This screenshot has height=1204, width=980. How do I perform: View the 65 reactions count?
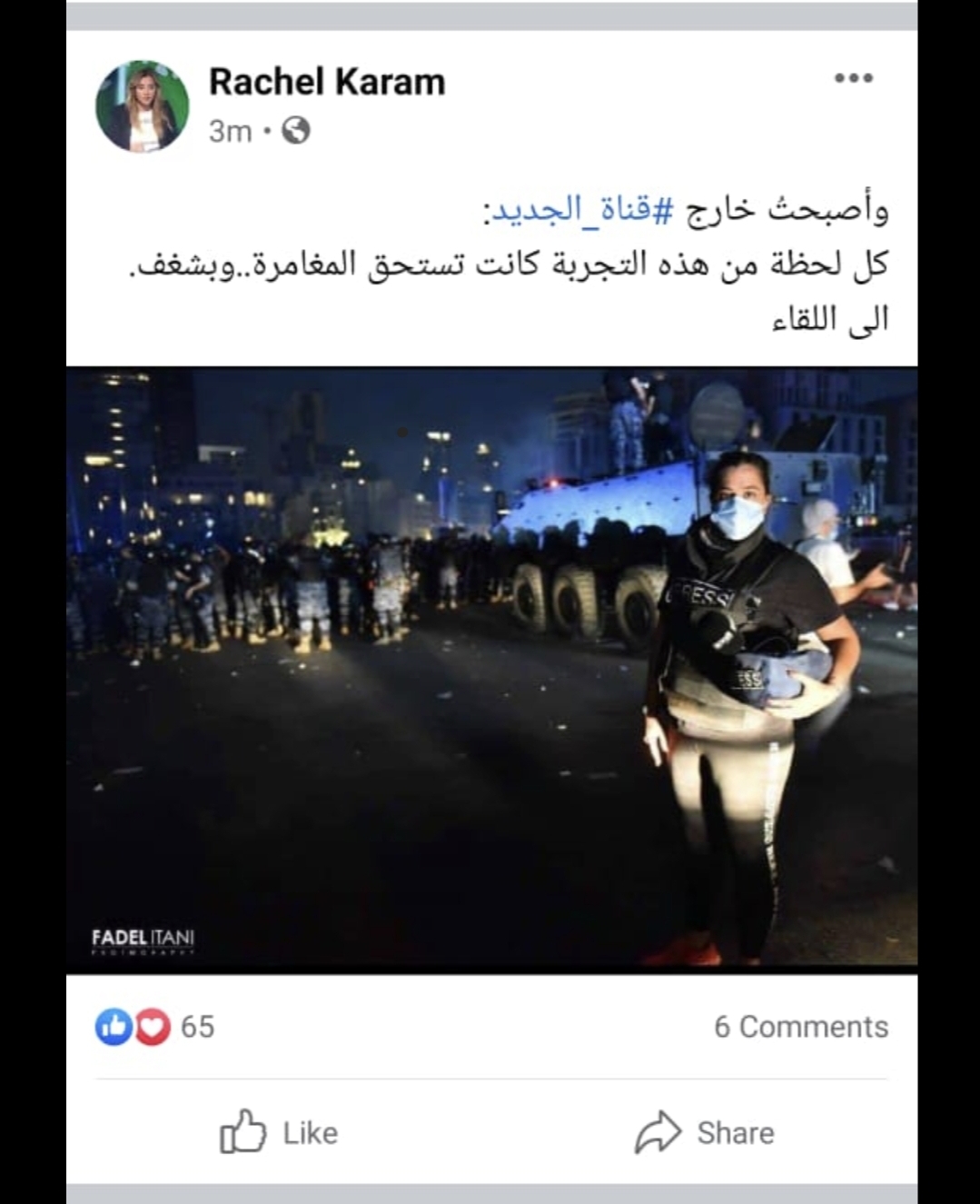tap(197, 1027)
